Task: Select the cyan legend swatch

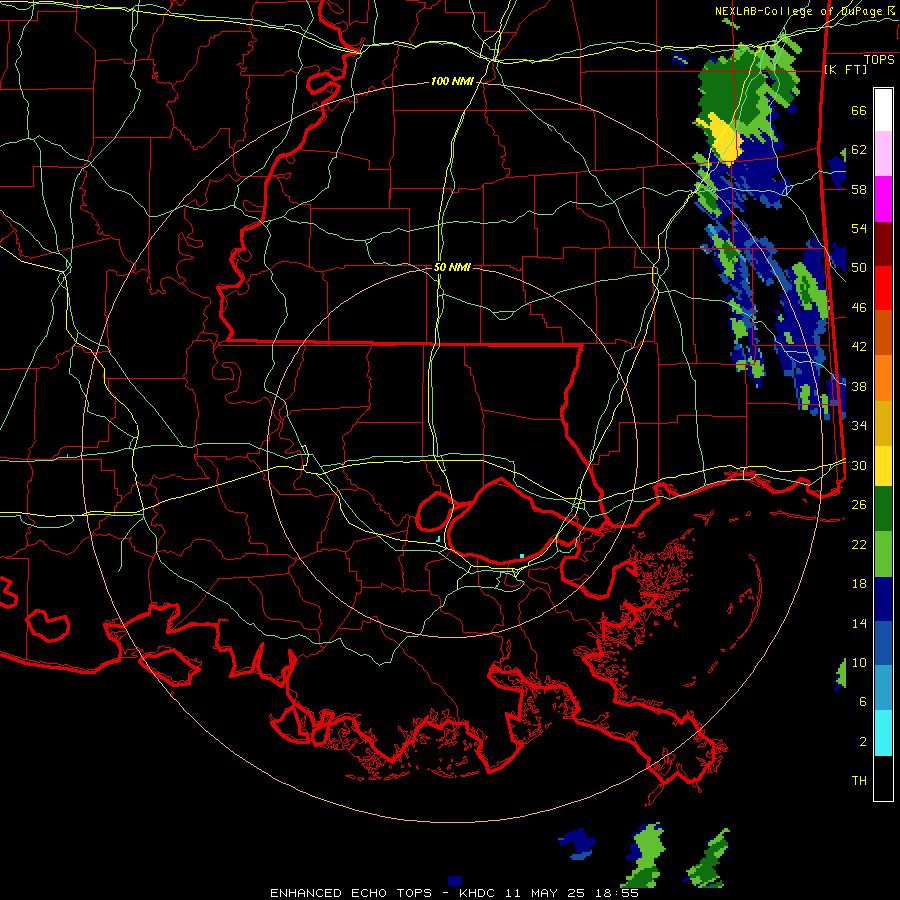Action: (883, 733)
